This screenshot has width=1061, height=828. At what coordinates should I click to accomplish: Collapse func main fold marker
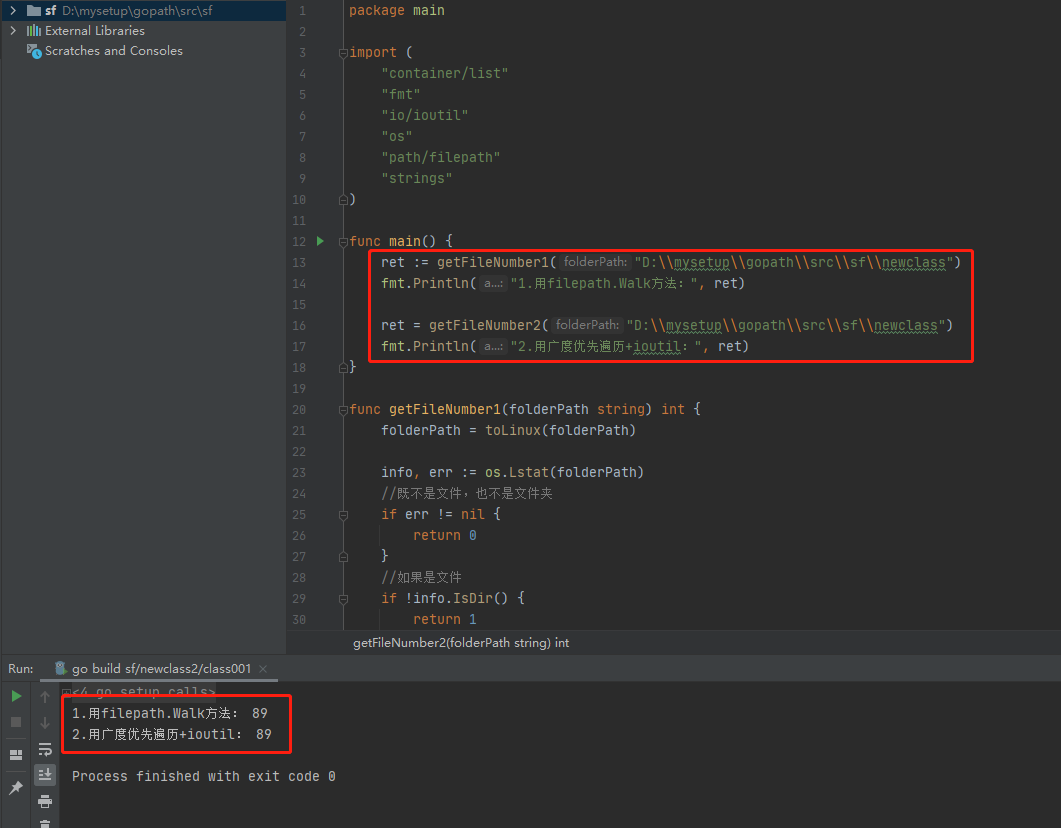343,242
